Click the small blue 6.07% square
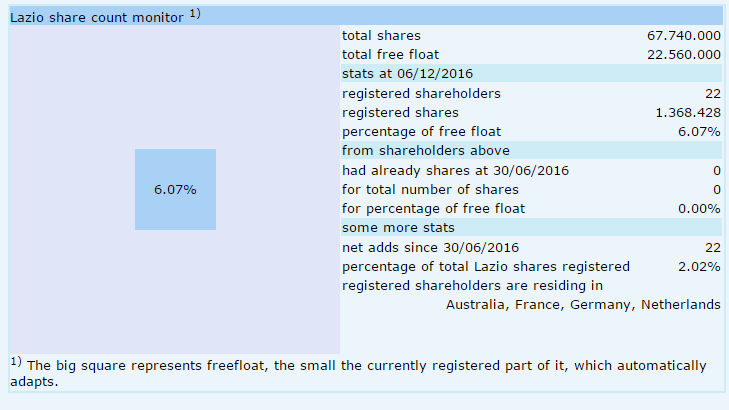 pos(175,189)
